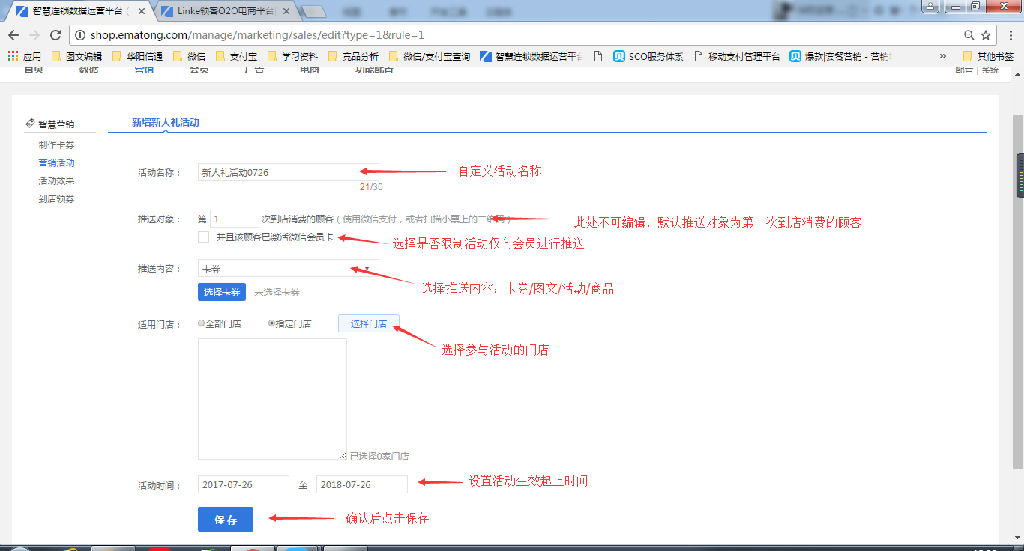Open the 智慧连锁数据运营平台 bookmark
1024x551 pixels.
pos(532,57)
